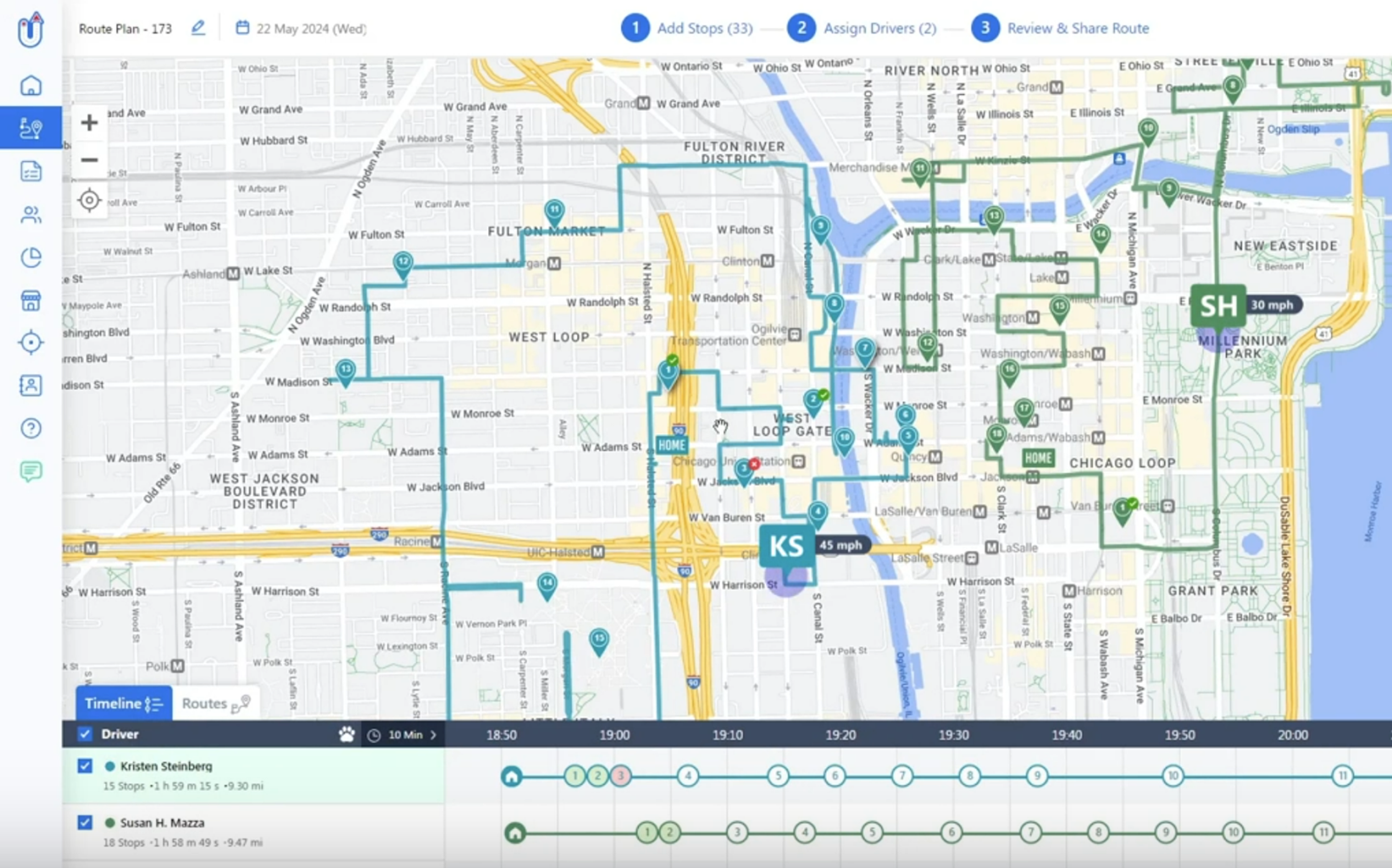Open the help question mark icon
The width and height of the screenshot is (1392, 868).
click(31, 428)
